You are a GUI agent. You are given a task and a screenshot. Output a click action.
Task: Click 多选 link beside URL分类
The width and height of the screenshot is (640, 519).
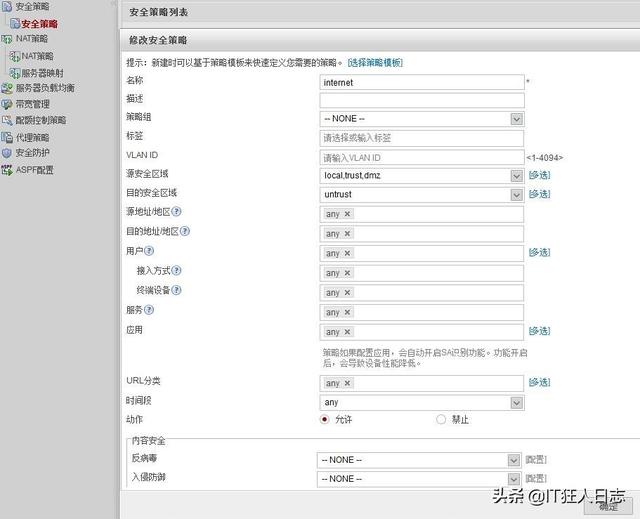(x=540, y=382)
